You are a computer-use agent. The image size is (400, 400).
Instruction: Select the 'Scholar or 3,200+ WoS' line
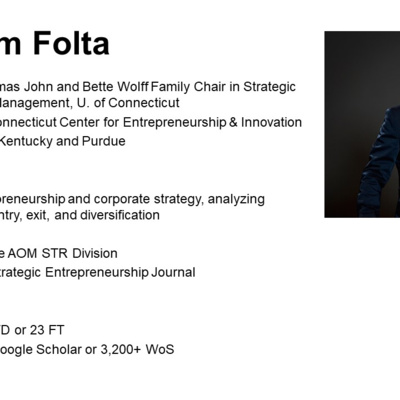pyautogui.click(x=105, y=350)
